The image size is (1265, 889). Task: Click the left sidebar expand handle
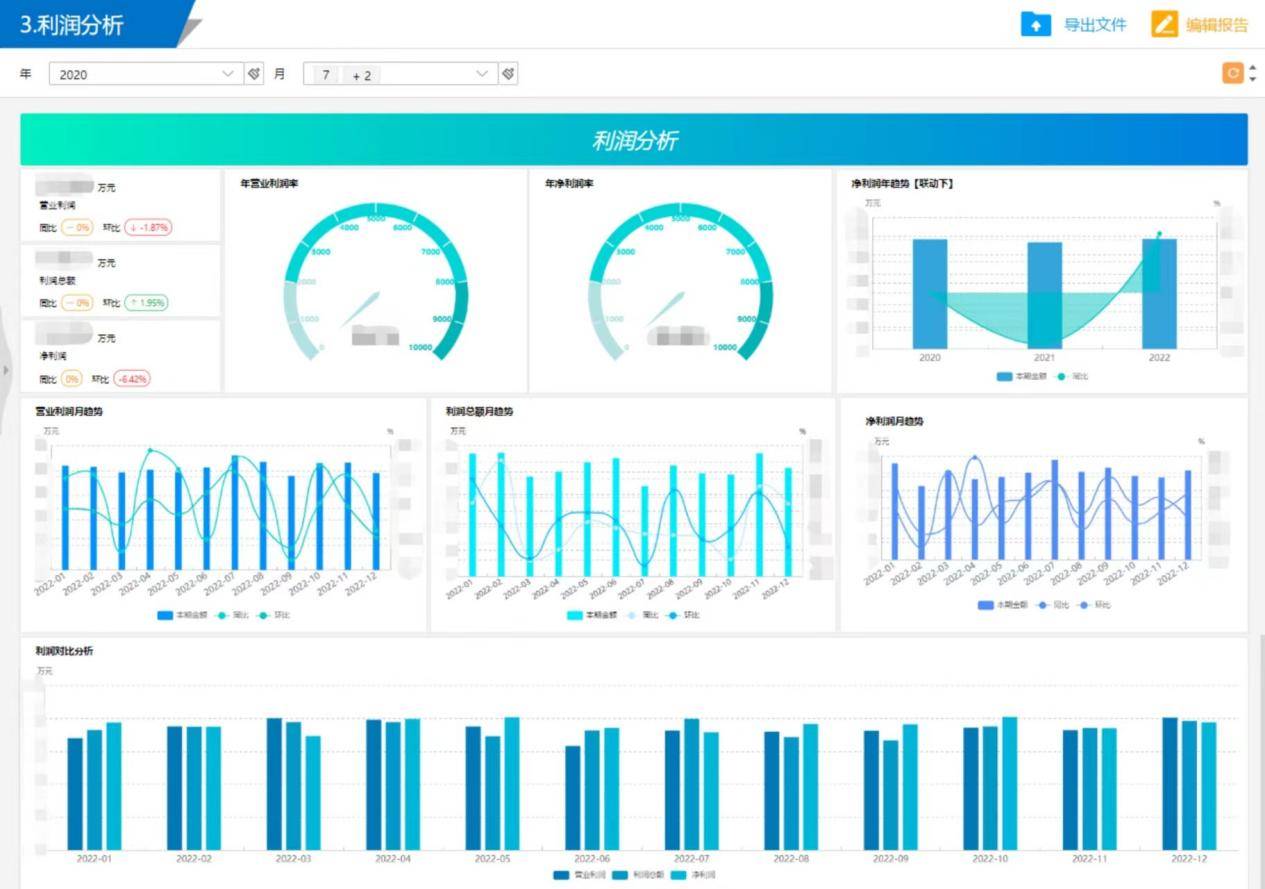click(x=5, y=370)
